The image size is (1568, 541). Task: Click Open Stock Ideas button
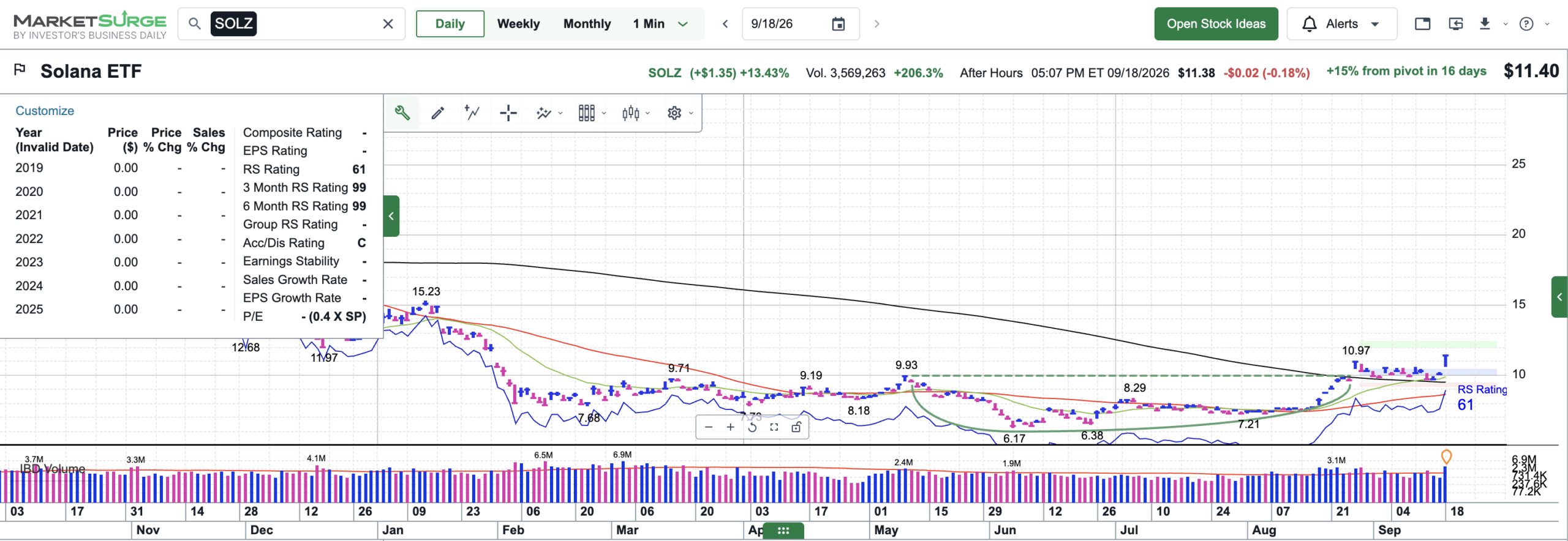(x=1216, y=24)
